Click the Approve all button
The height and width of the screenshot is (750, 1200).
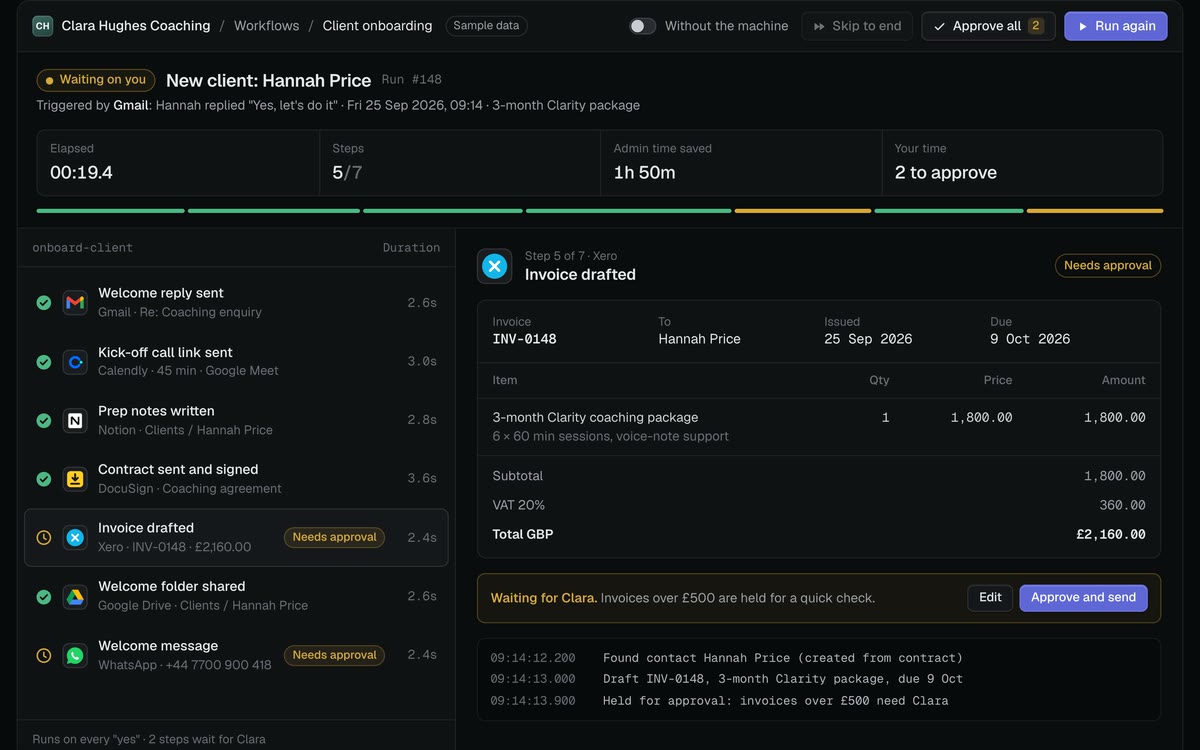(x=988, y=26)
